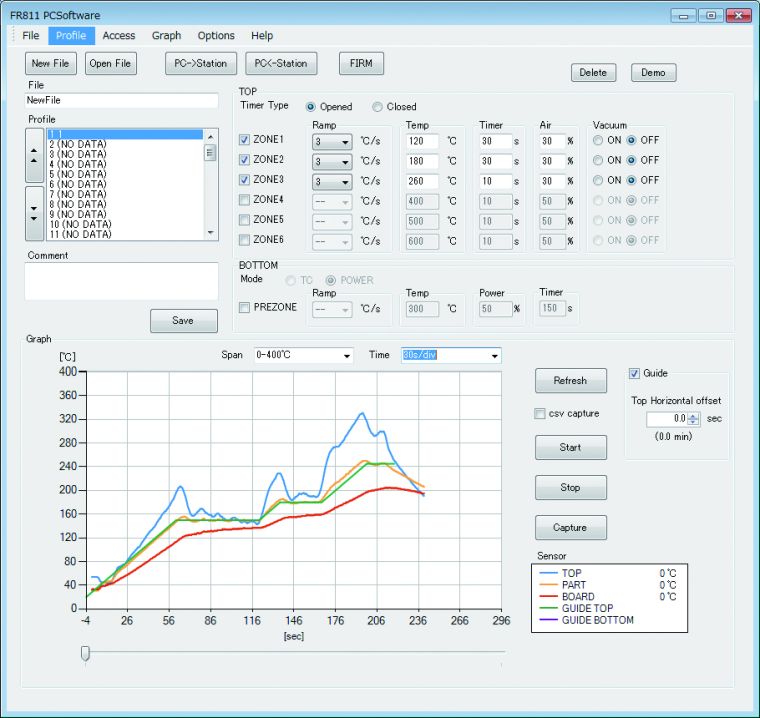This screenshot has width=760, height=718.
Task: Click the graph timeline slider handle
Action: 85,653
